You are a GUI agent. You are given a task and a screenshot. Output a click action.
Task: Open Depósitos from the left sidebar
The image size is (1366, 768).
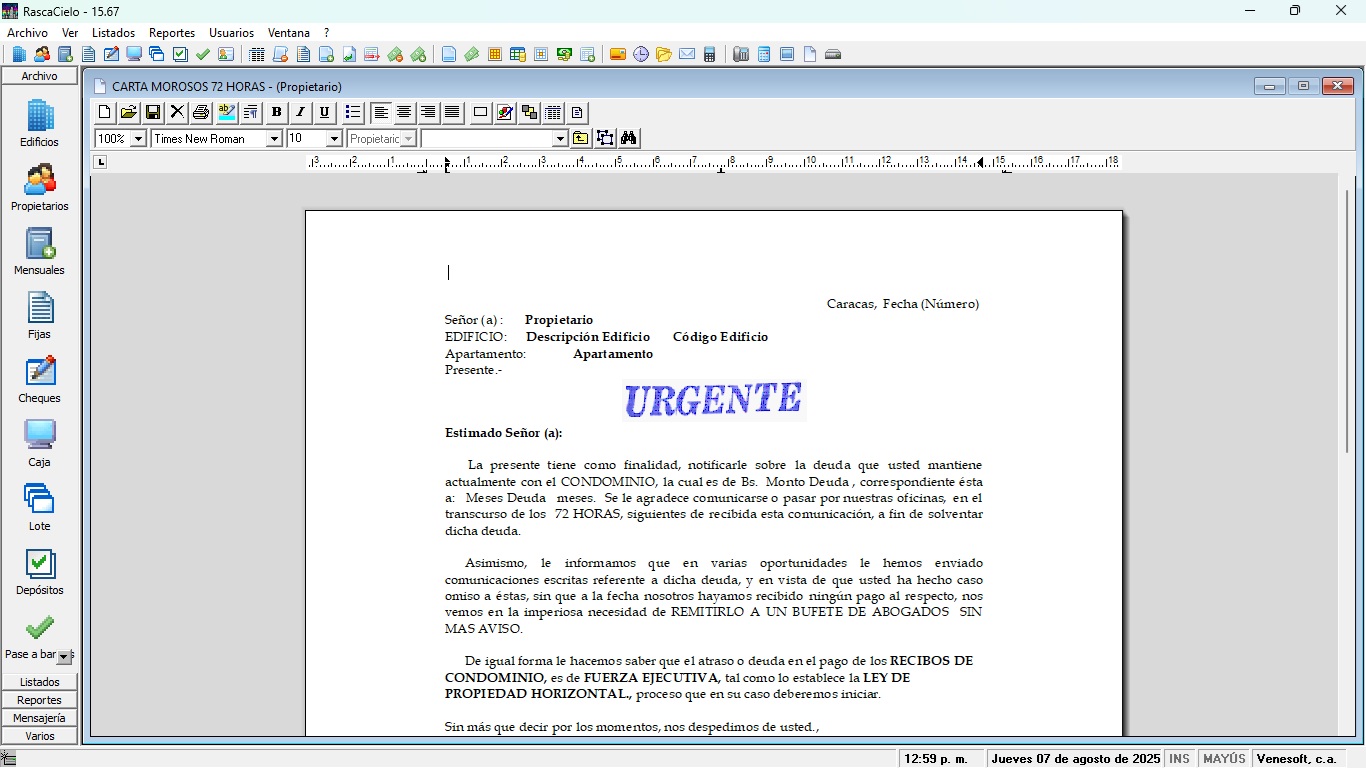[x=40, y=571]
